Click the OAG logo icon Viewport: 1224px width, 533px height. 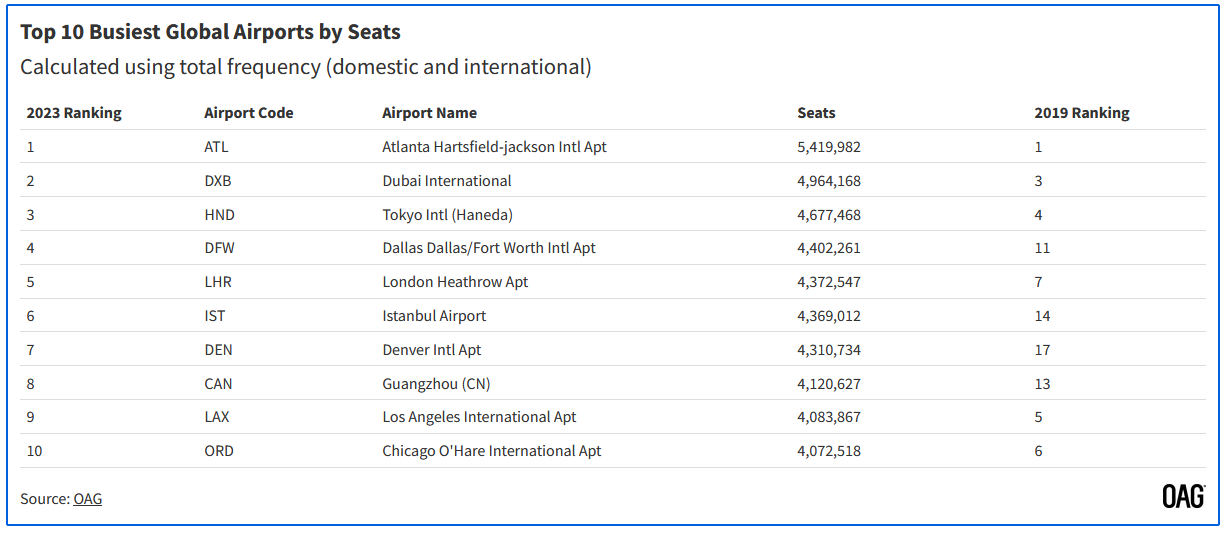(1183, 496)
